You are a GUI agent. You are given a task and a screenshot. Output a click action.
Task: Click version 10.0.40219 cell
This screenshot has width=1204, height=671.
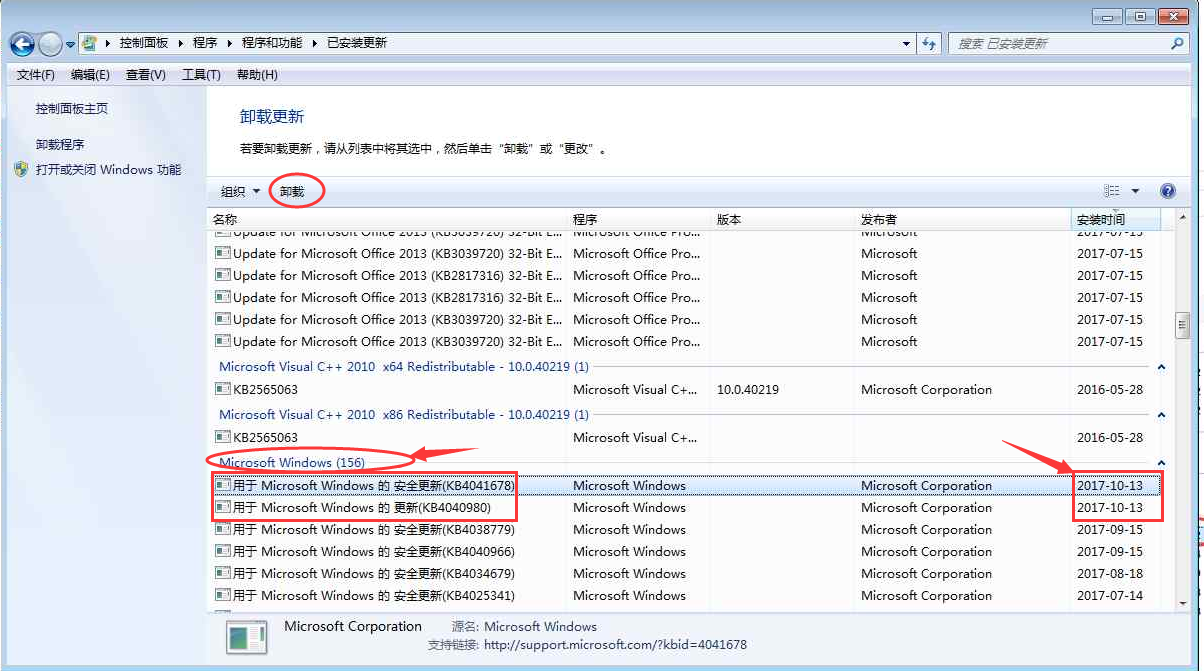pyautogui.click(x=748, y=389)
